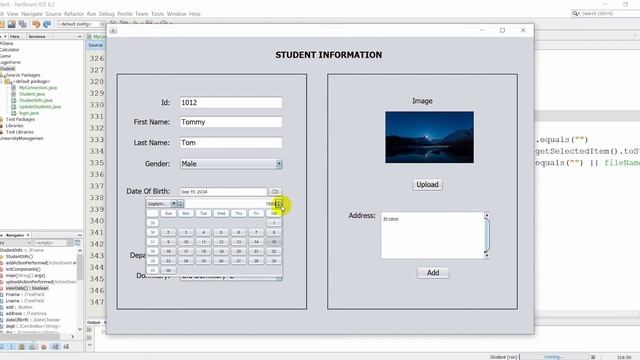Screen dimensions: 640x360
Task: Click the Address text area
Action: tap(432, 235)
